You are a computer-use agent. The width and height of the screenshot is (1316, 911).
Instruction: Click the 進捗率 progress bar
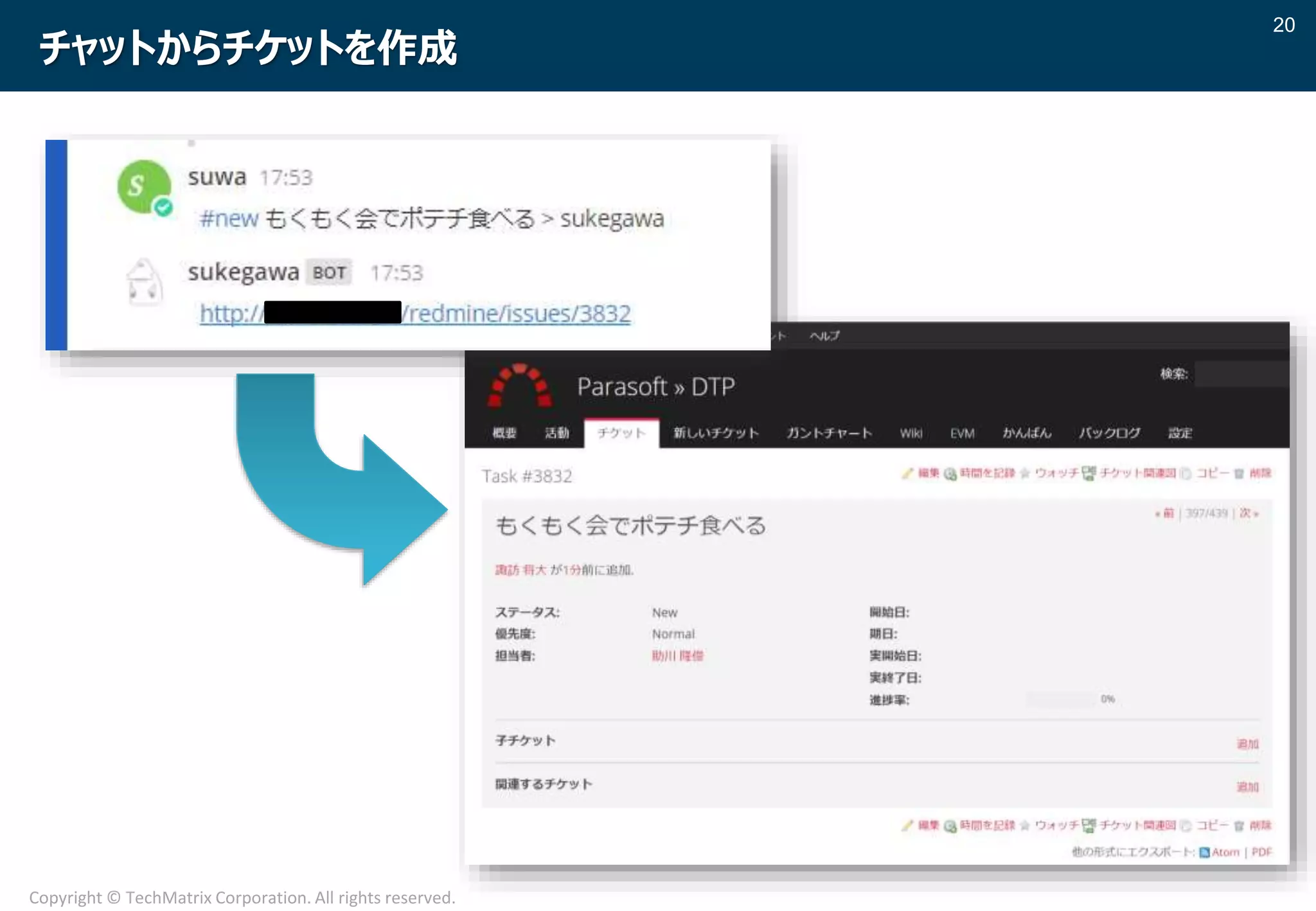(1061, 699)
